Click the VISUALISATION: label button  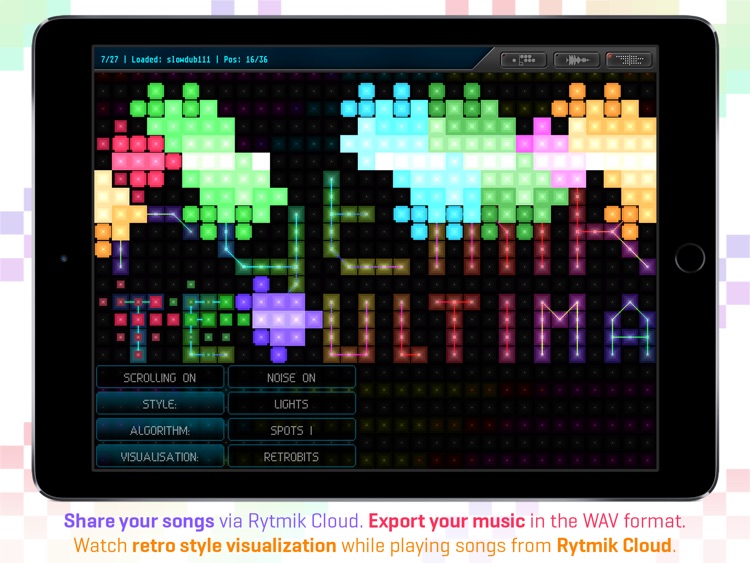pos(160,456)
